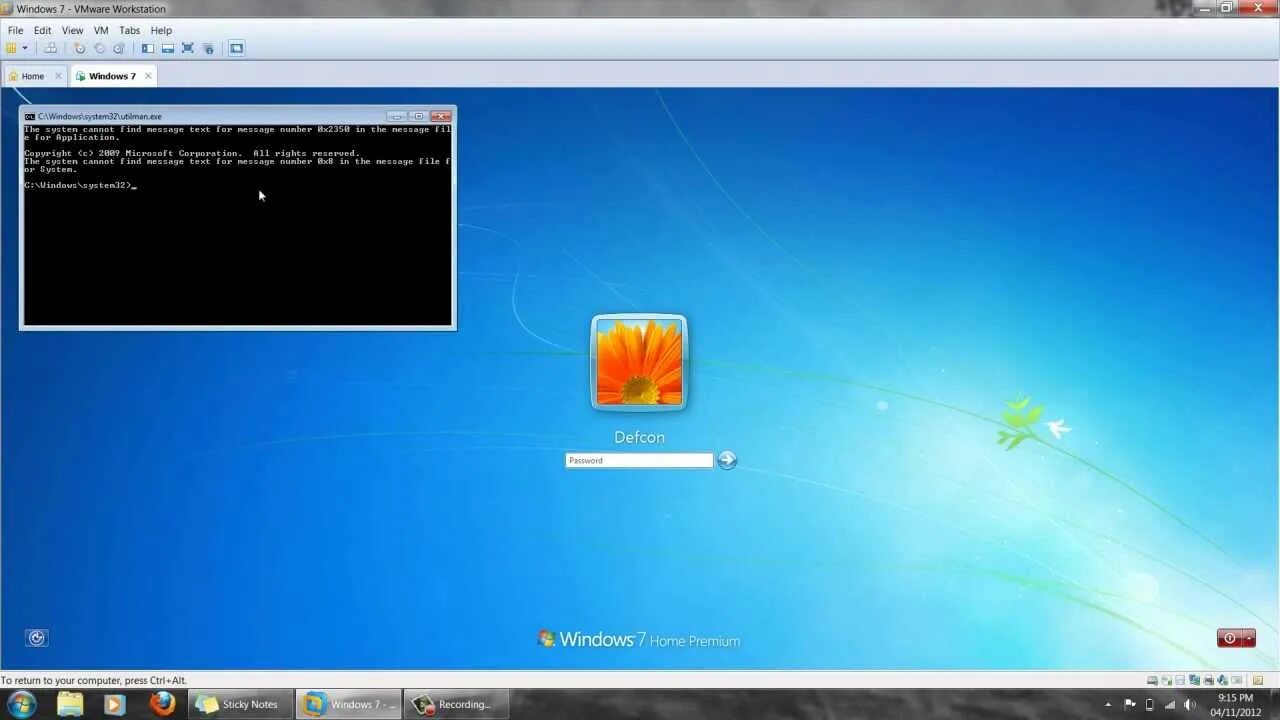Toggle the VMware library sidebar view
1280x720 pixels.
tap(148, 48)
